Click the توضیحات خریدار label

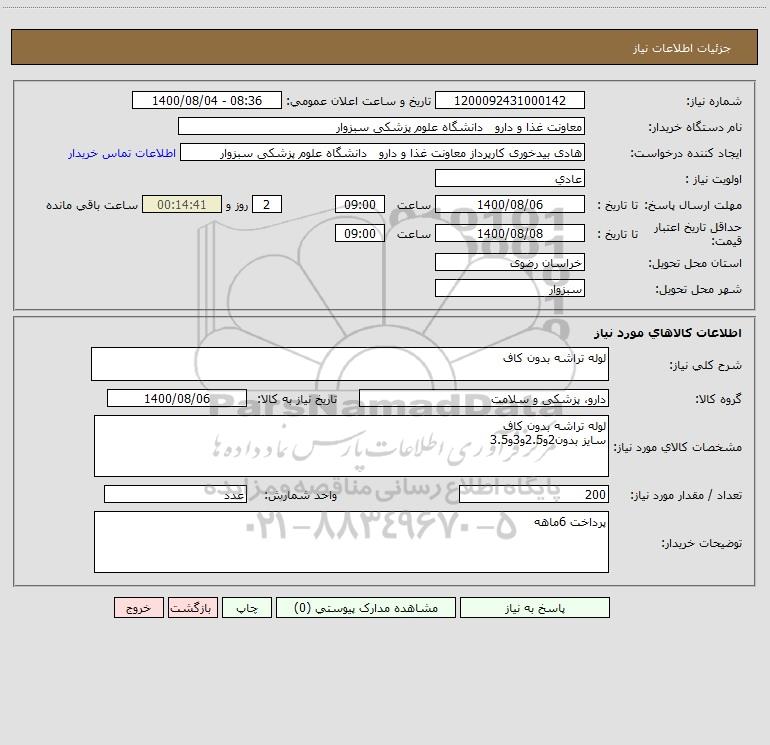click(702, 543)
